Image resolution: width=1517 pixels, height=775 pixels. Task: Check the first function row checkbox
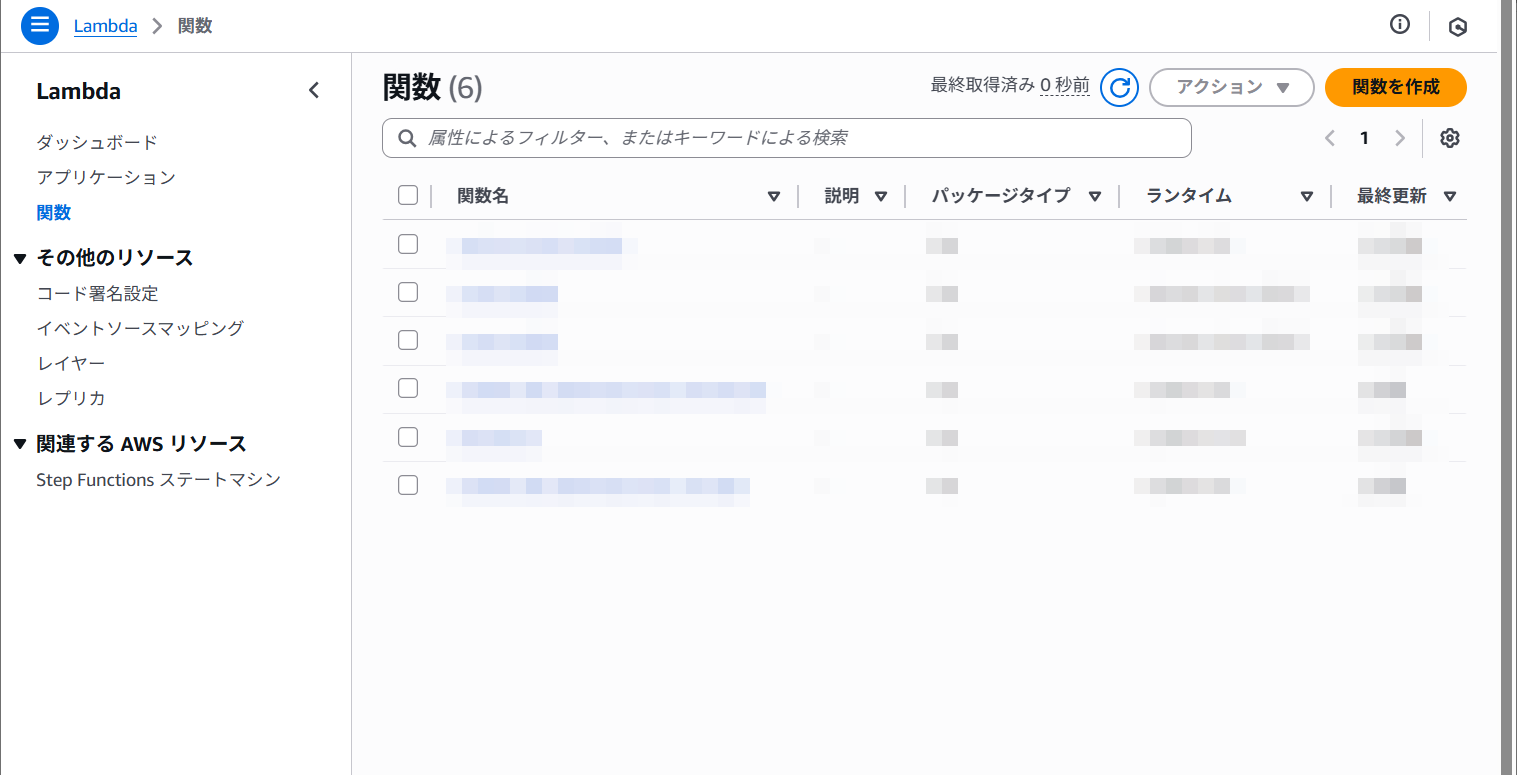(408, 244)
